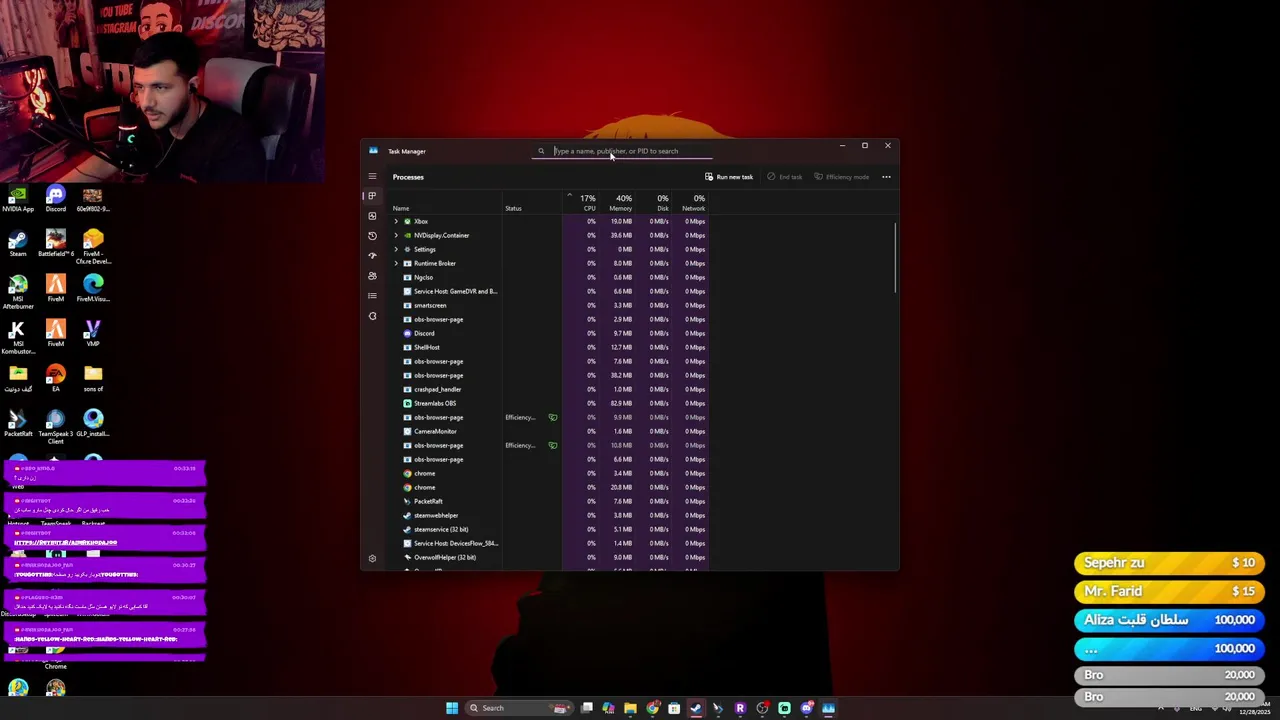Select the ShellHost process row
The image size is (1280, 720).
549,347
